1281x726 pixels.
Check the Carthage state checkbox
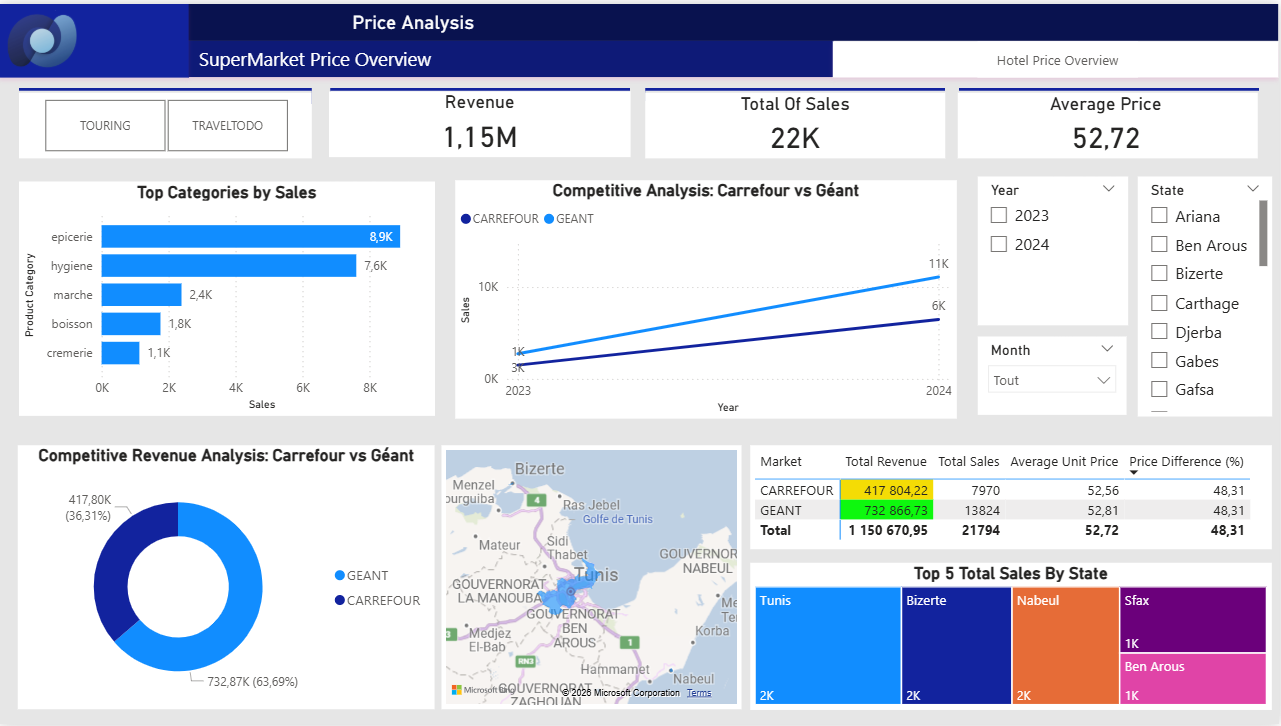click(1159, 303)
